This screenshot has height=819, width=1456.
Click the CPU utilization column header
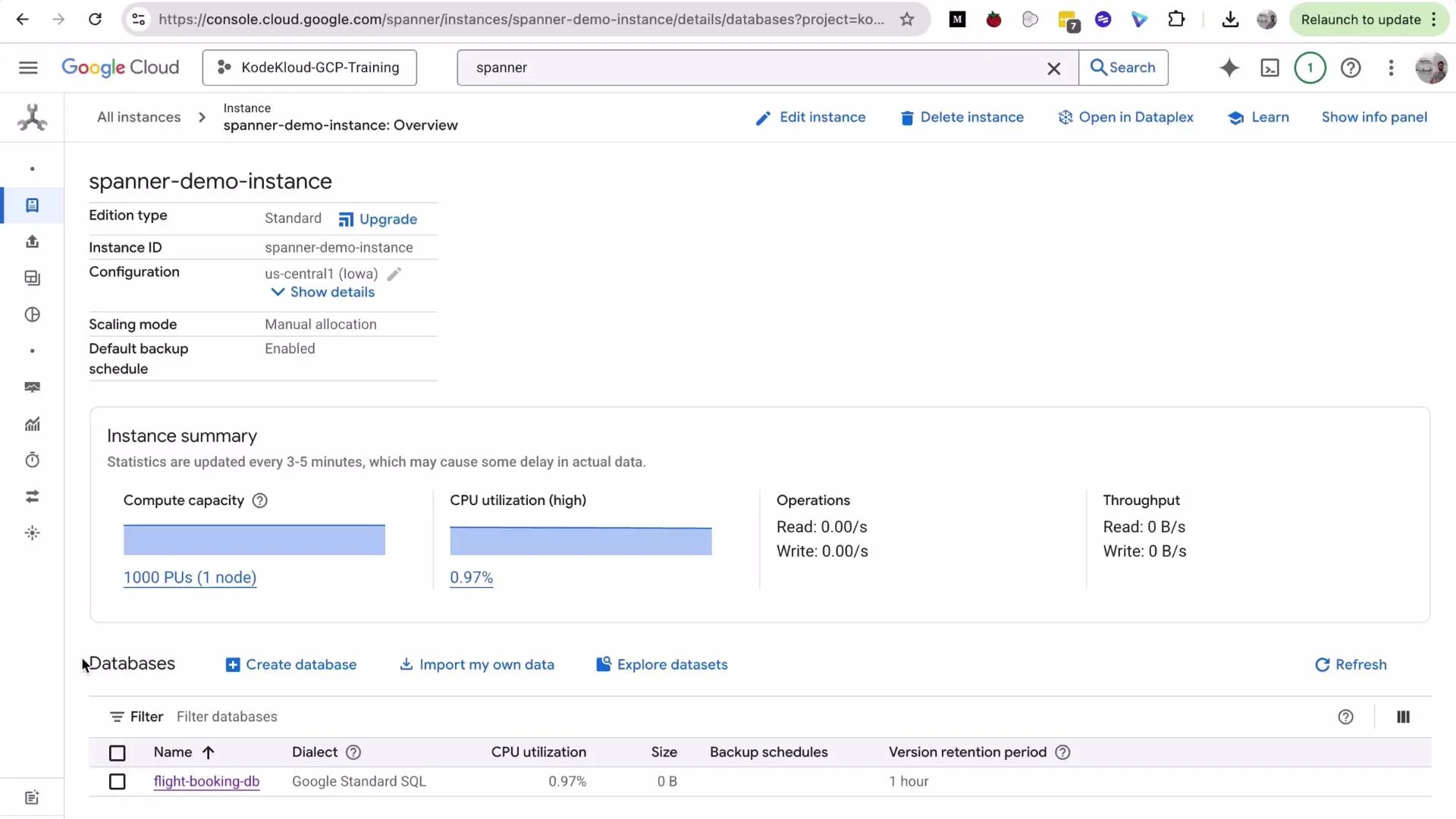pos(538,752)
